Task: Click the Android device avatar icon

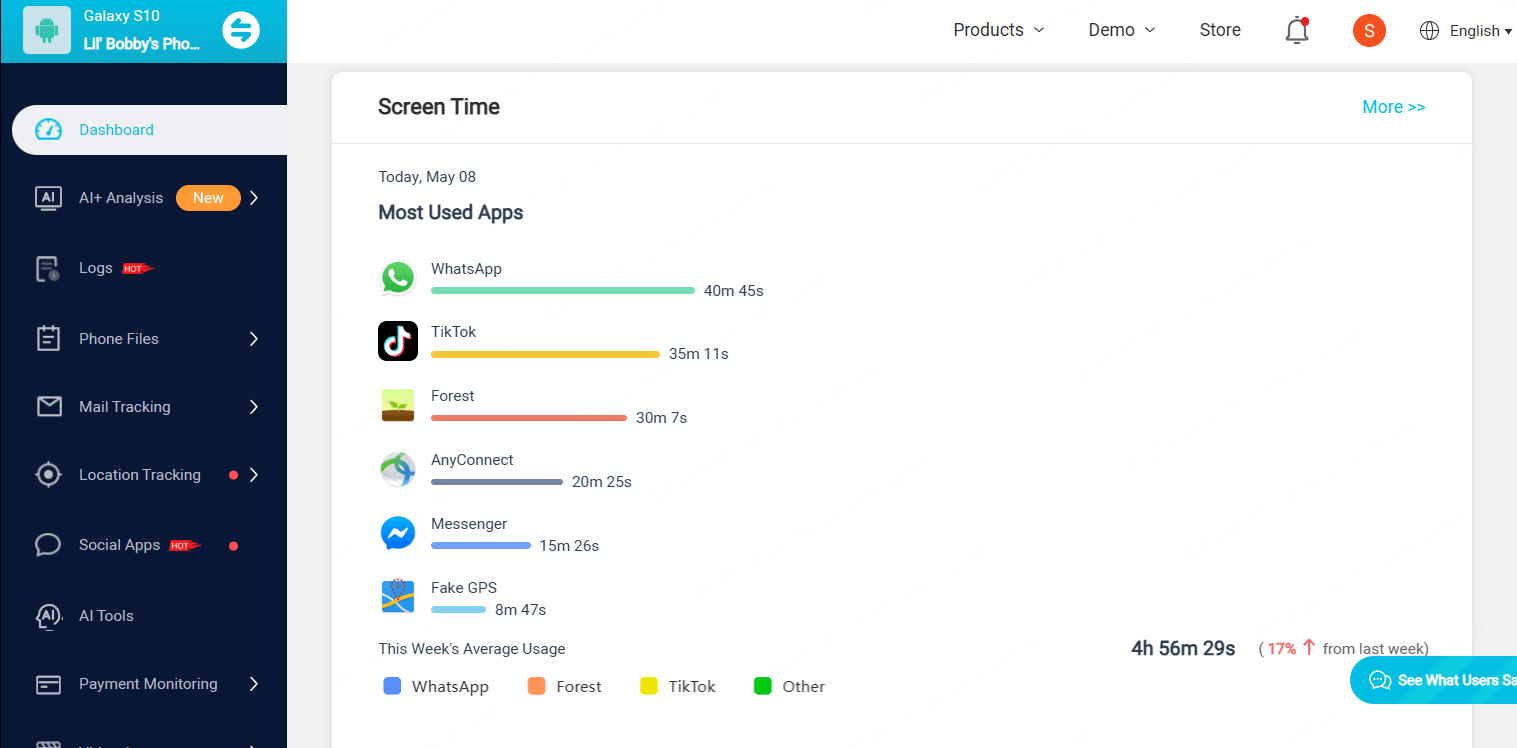Action: [x=46, y=30]
